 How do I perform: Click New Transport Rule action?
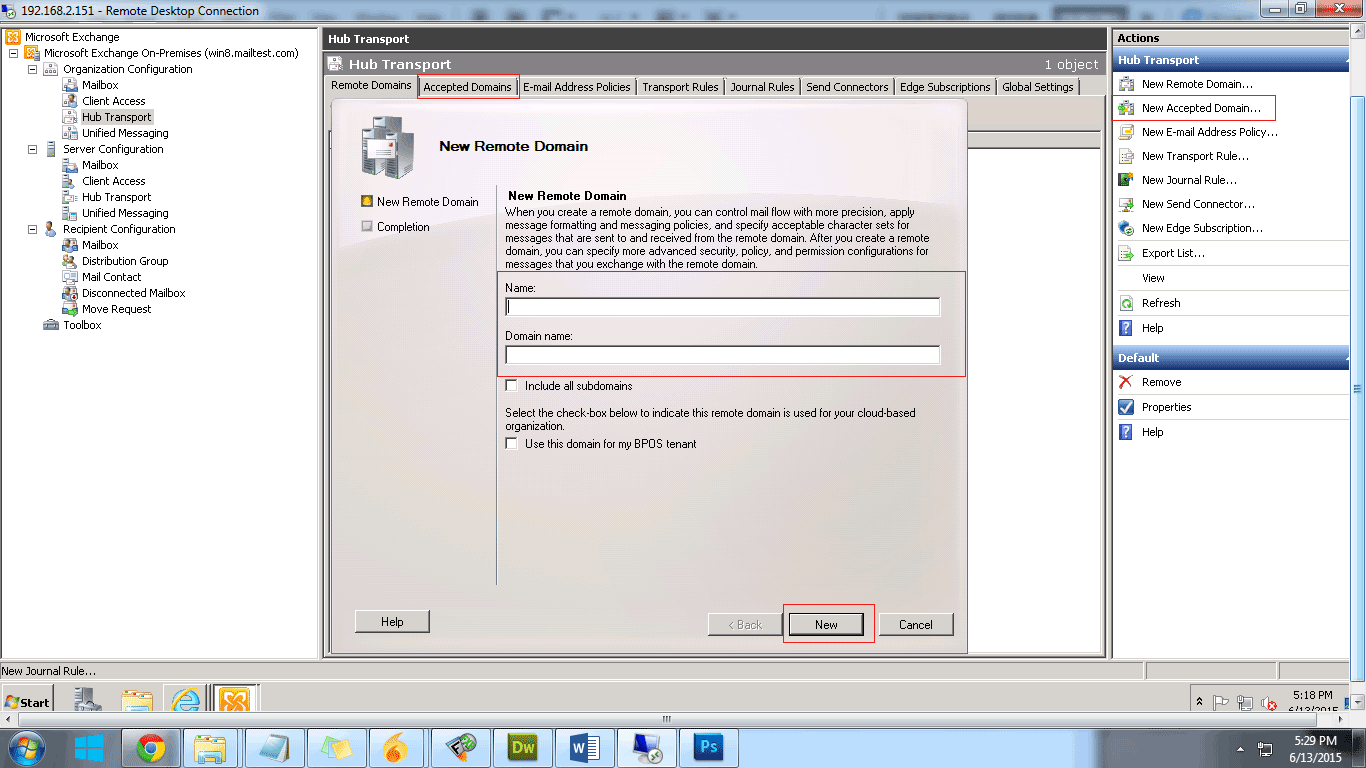[x=1194, y=156]
